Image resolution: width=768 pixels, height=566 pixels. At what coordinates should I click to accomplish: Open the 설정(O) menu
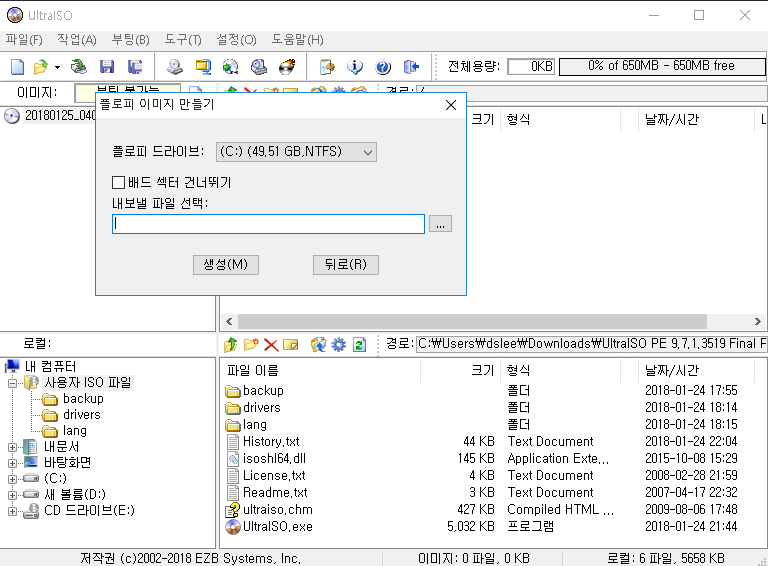point(237,40)
